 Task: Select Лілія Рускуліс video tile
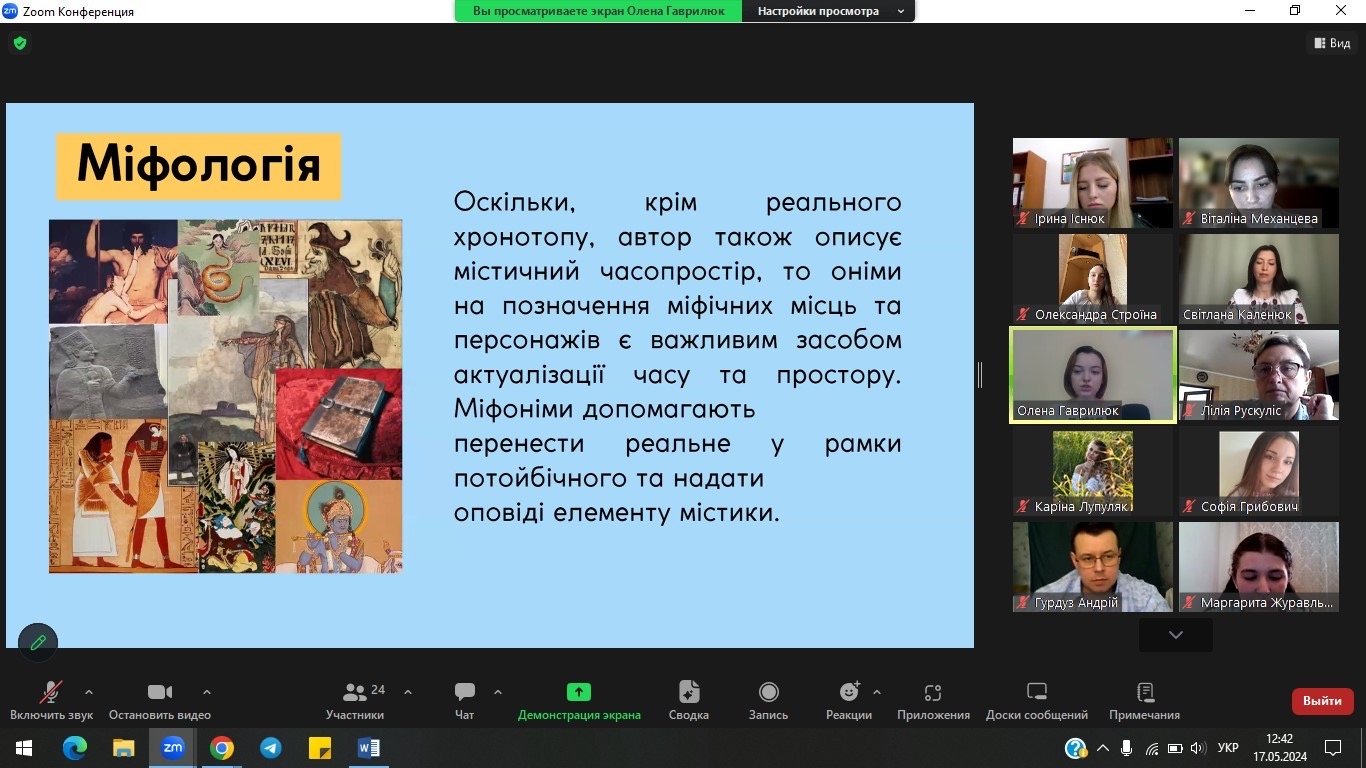[1259, 375]
